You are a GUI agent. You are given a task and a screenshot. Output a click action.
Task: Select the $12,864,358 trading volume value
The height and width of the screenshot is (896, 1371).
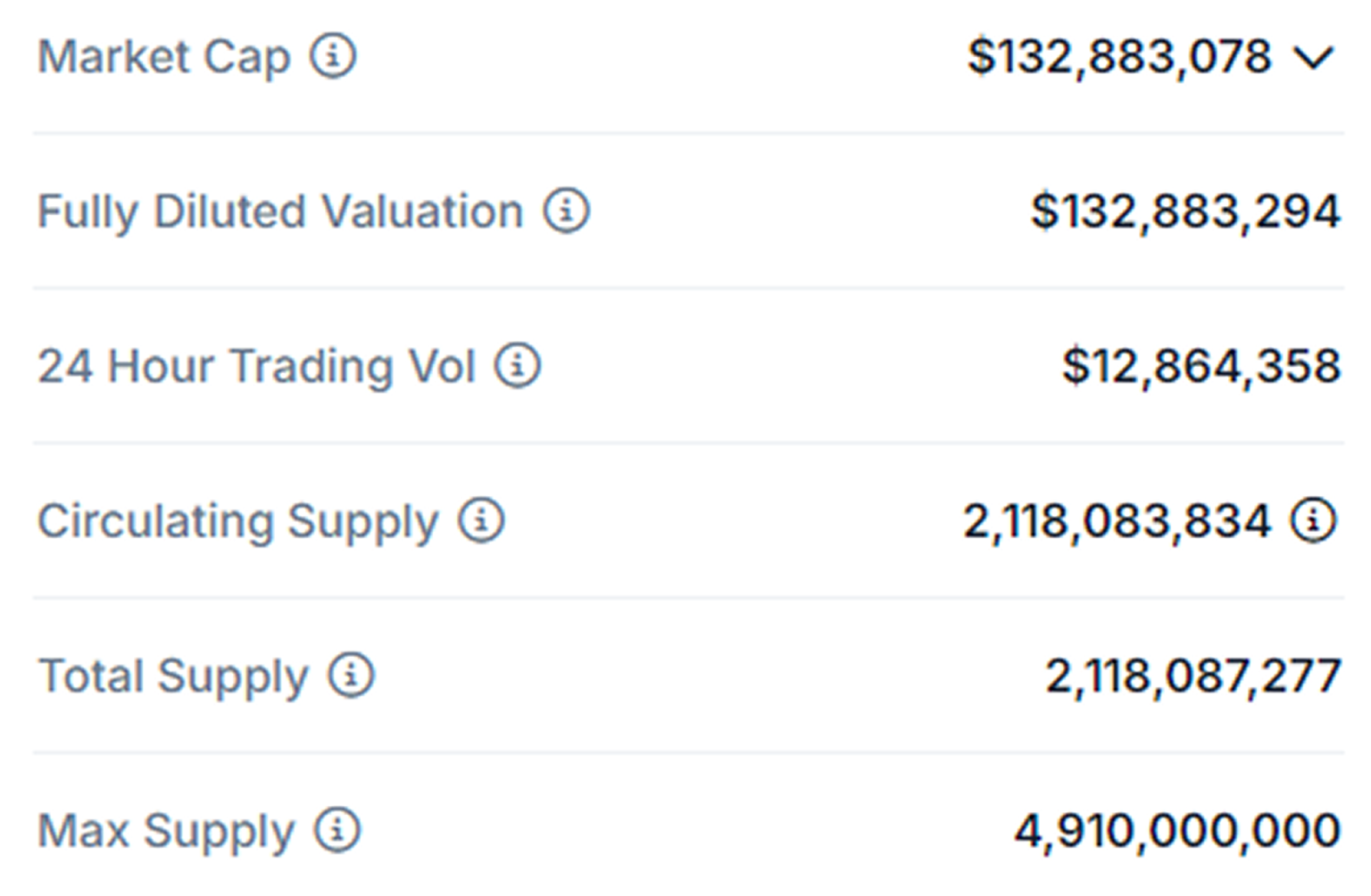(1201, 367)
